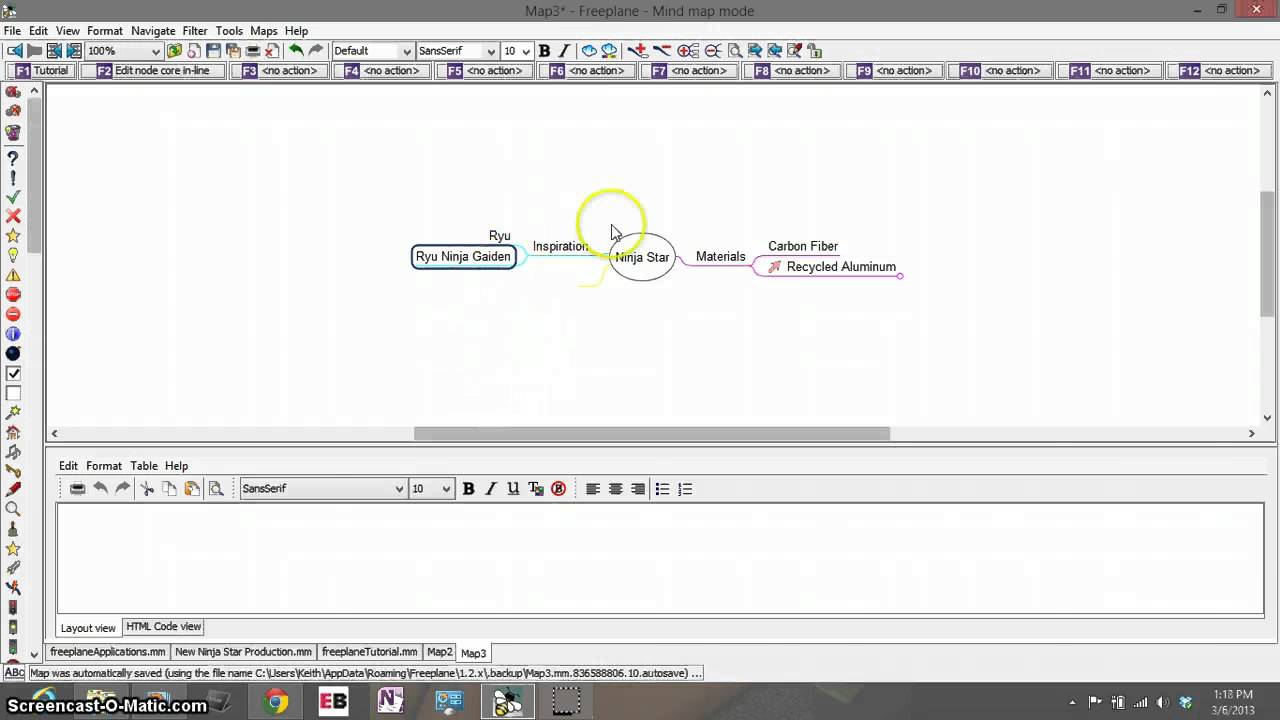Image resolution: width=1280 pixels, height=720 pixels.
Task: Click the remove formatting red icon in note editor
Action: pyautogui.click(x=559, y=489)
